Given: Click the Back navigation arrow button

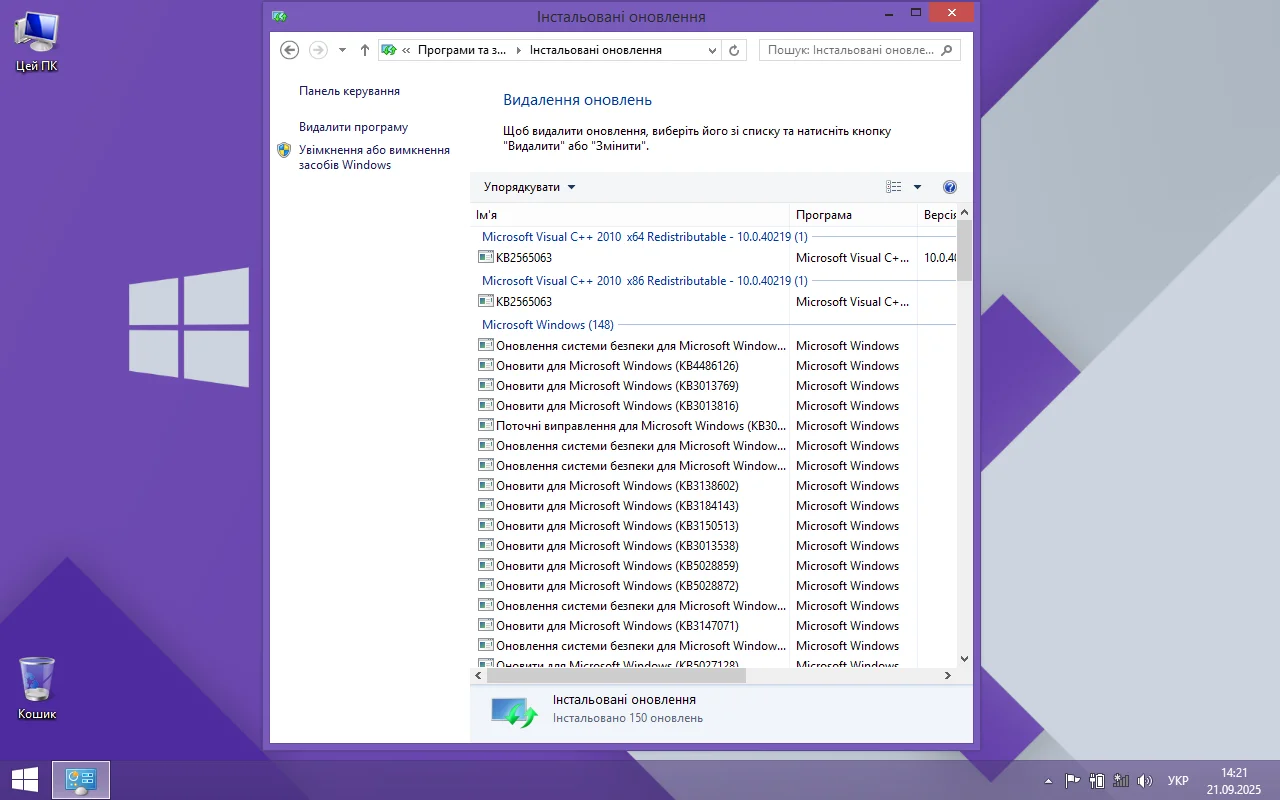Looking at the screenshot, I should [289, 50].
